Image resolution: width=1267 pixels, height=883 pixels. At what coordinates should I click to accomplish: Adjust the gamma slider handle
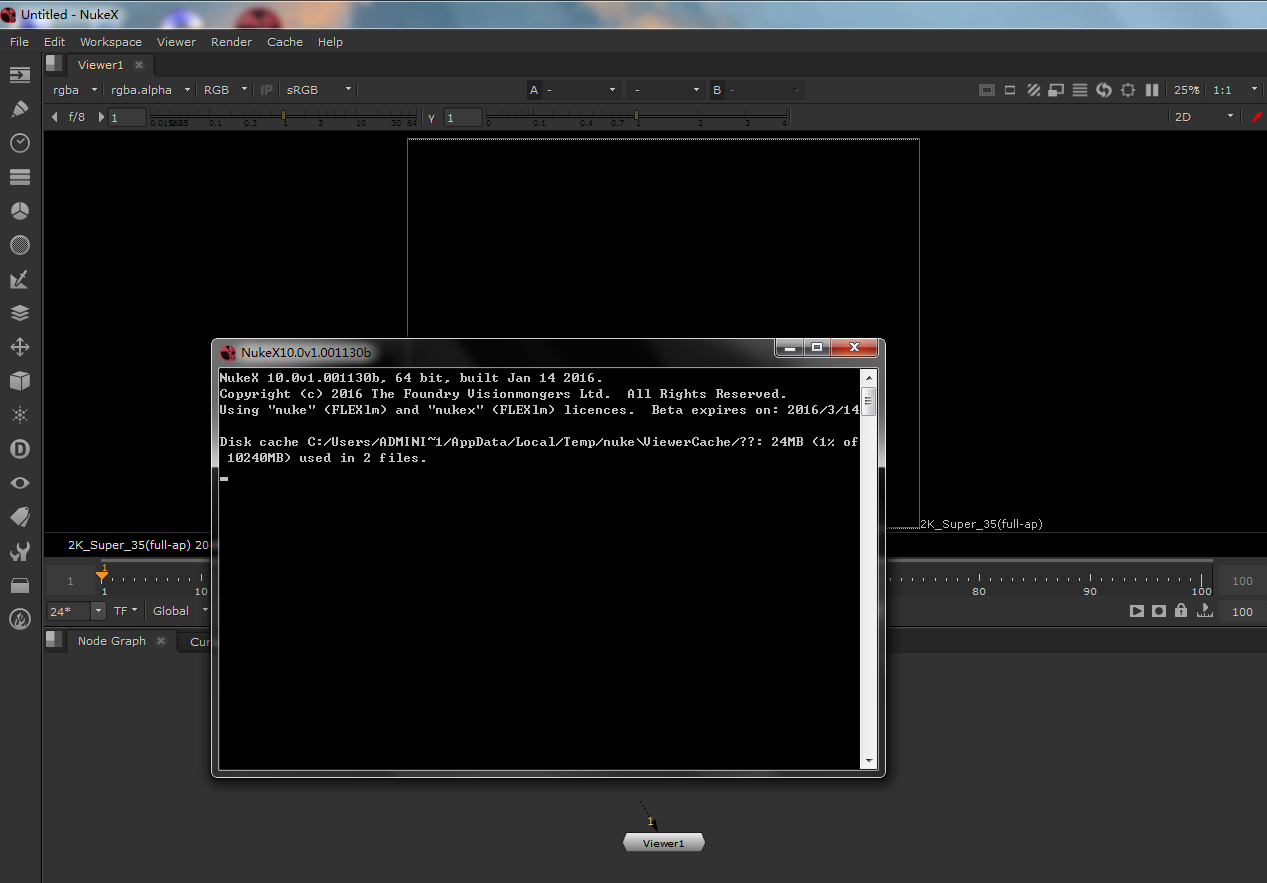click(637, 117)
